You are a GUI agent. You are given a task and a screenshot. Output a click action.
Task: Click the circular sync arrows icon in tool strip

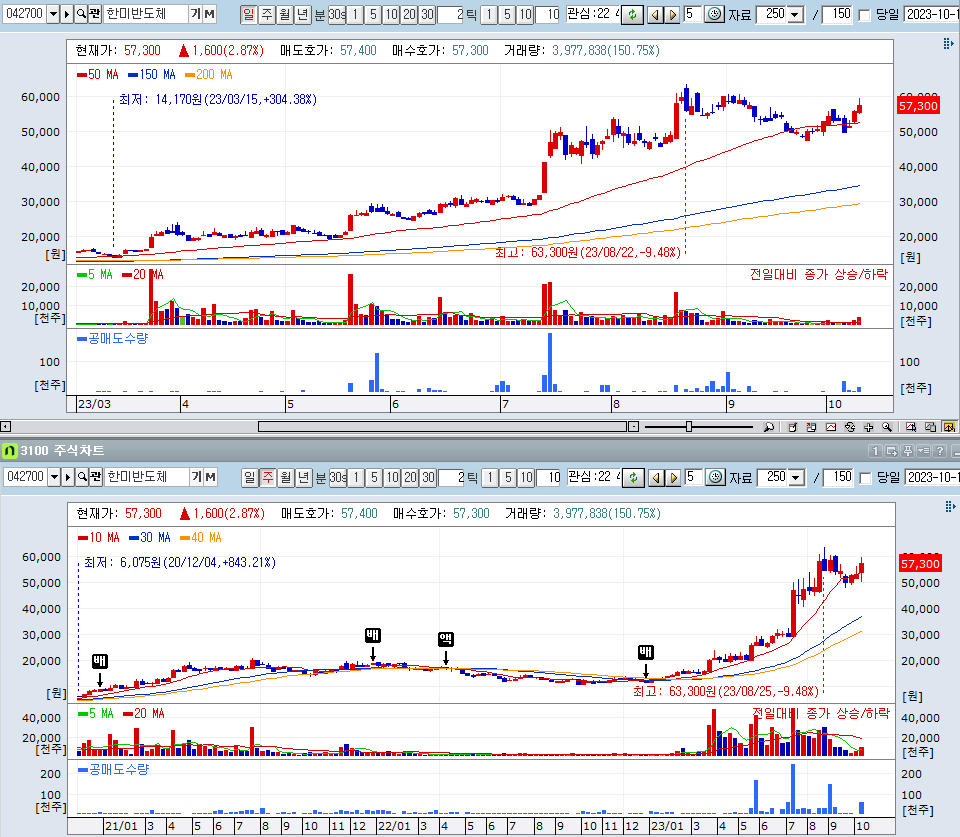(850, 427)
